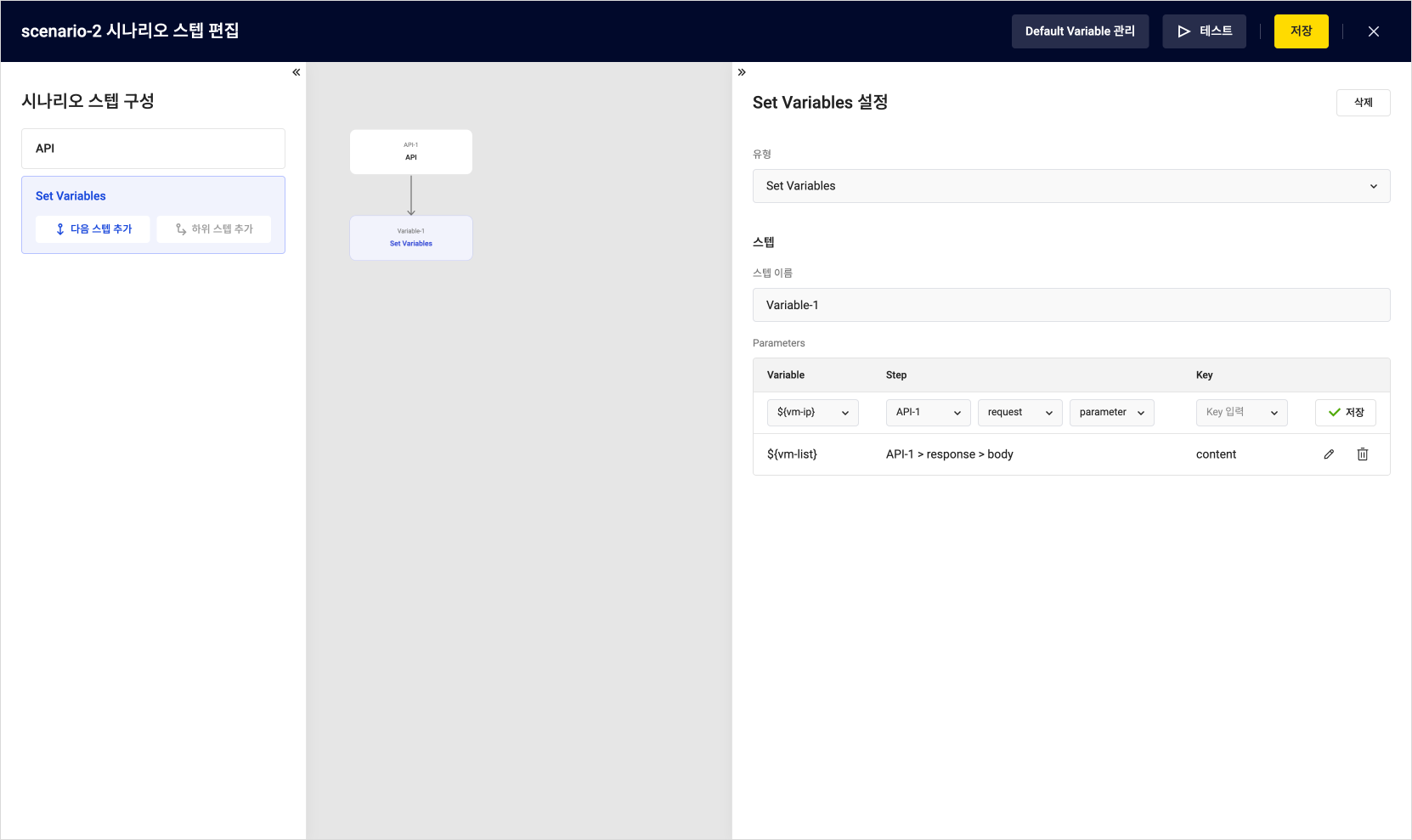Click the Variable column header
This screenshot has height=840, width=1412.
[786, 375]
